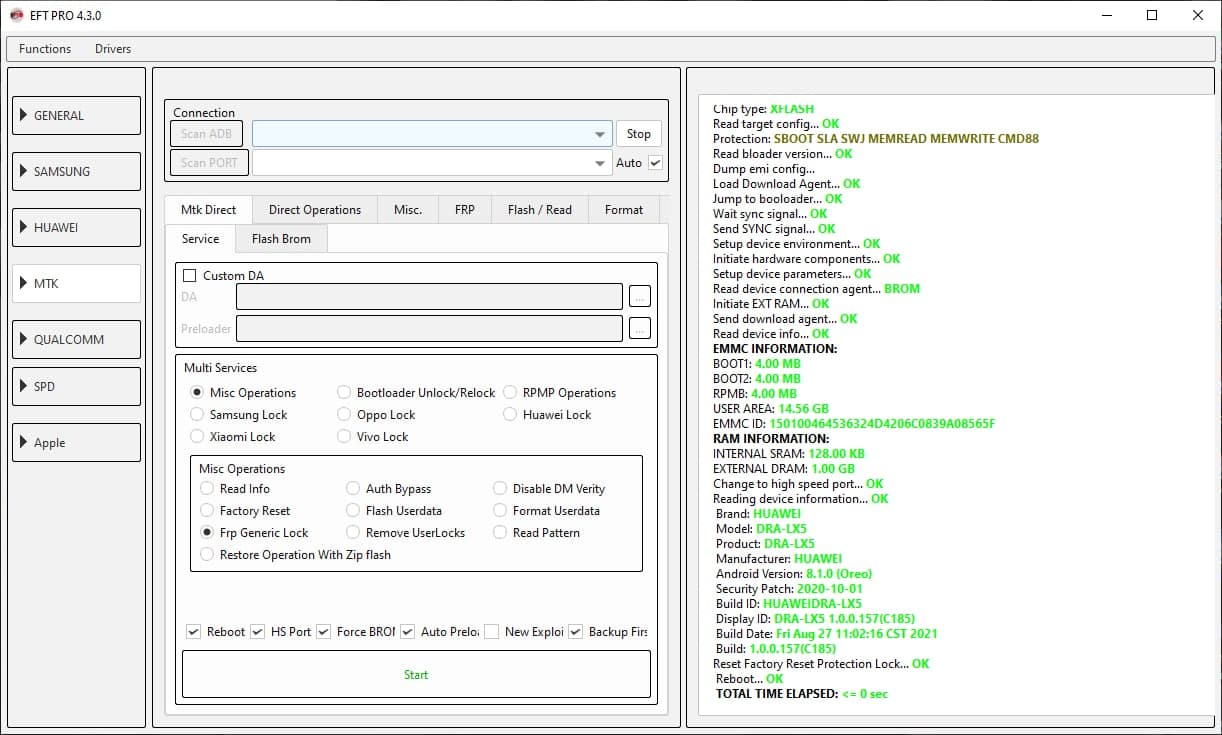Select the MTK section
Screen dimensions: 1222x735
[76, 283]
